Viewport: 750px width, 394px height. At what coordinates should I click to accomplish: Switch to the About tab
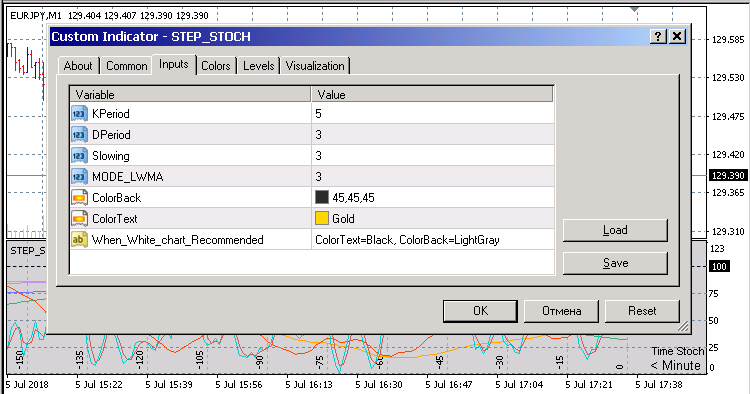[x=78, y=66]
